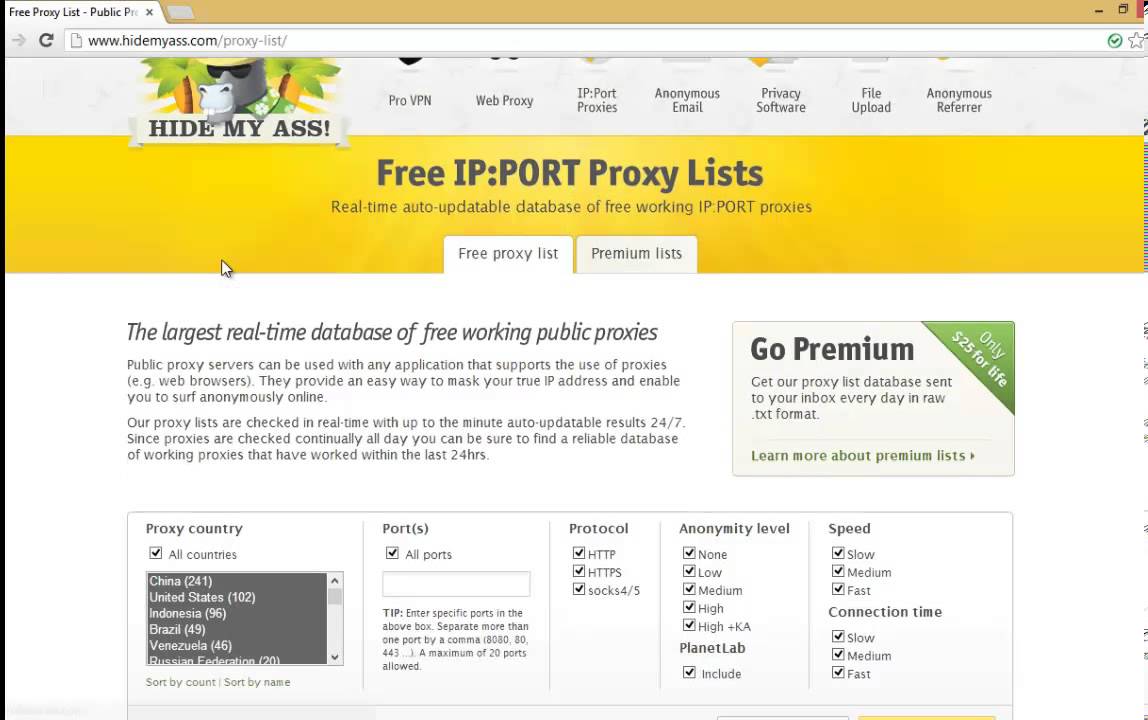This screenshot has height=720, width=1148.
Task: Switch to the Premium lists tab
Action: 636,254
